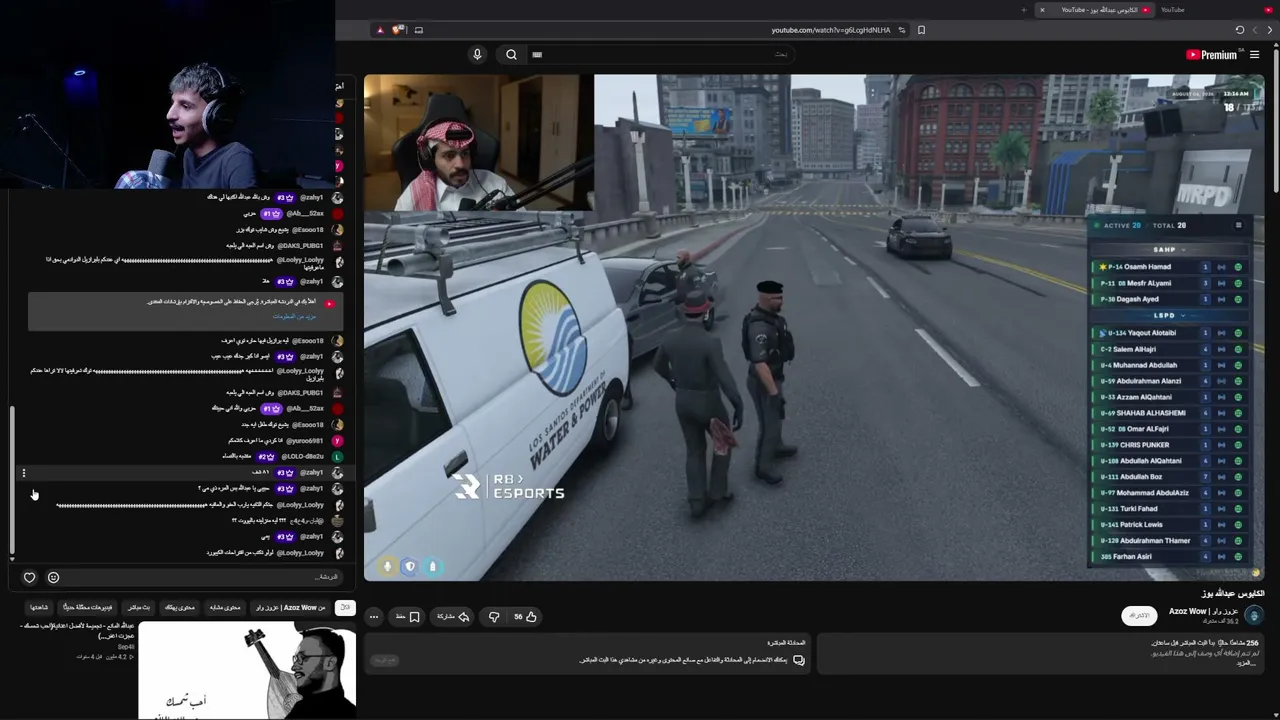
Task: Open the emoji picker in live chat
Action: point(53,577)
